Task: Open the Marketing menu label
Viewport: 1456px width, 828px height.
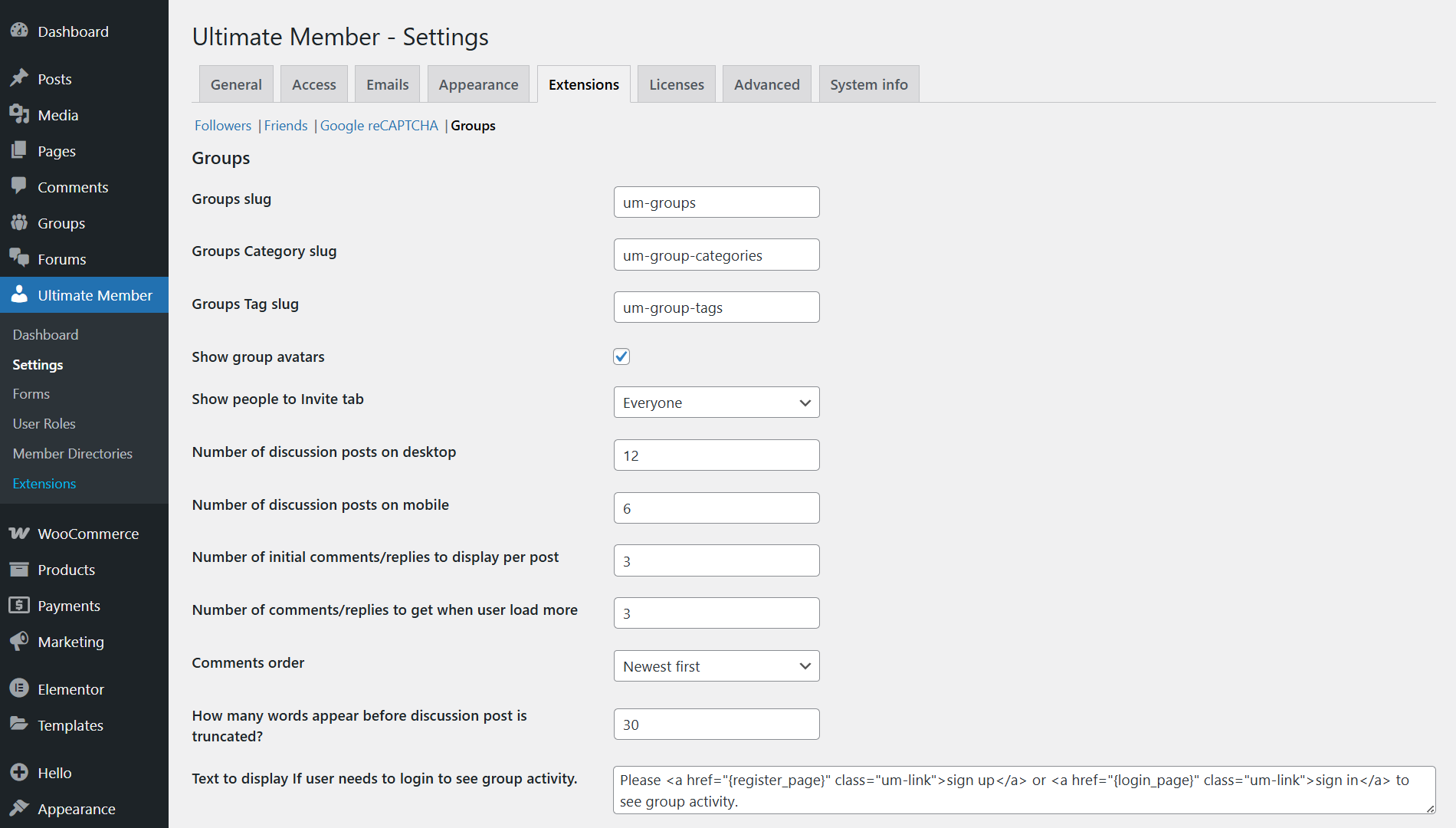Action: click(71, 642)
